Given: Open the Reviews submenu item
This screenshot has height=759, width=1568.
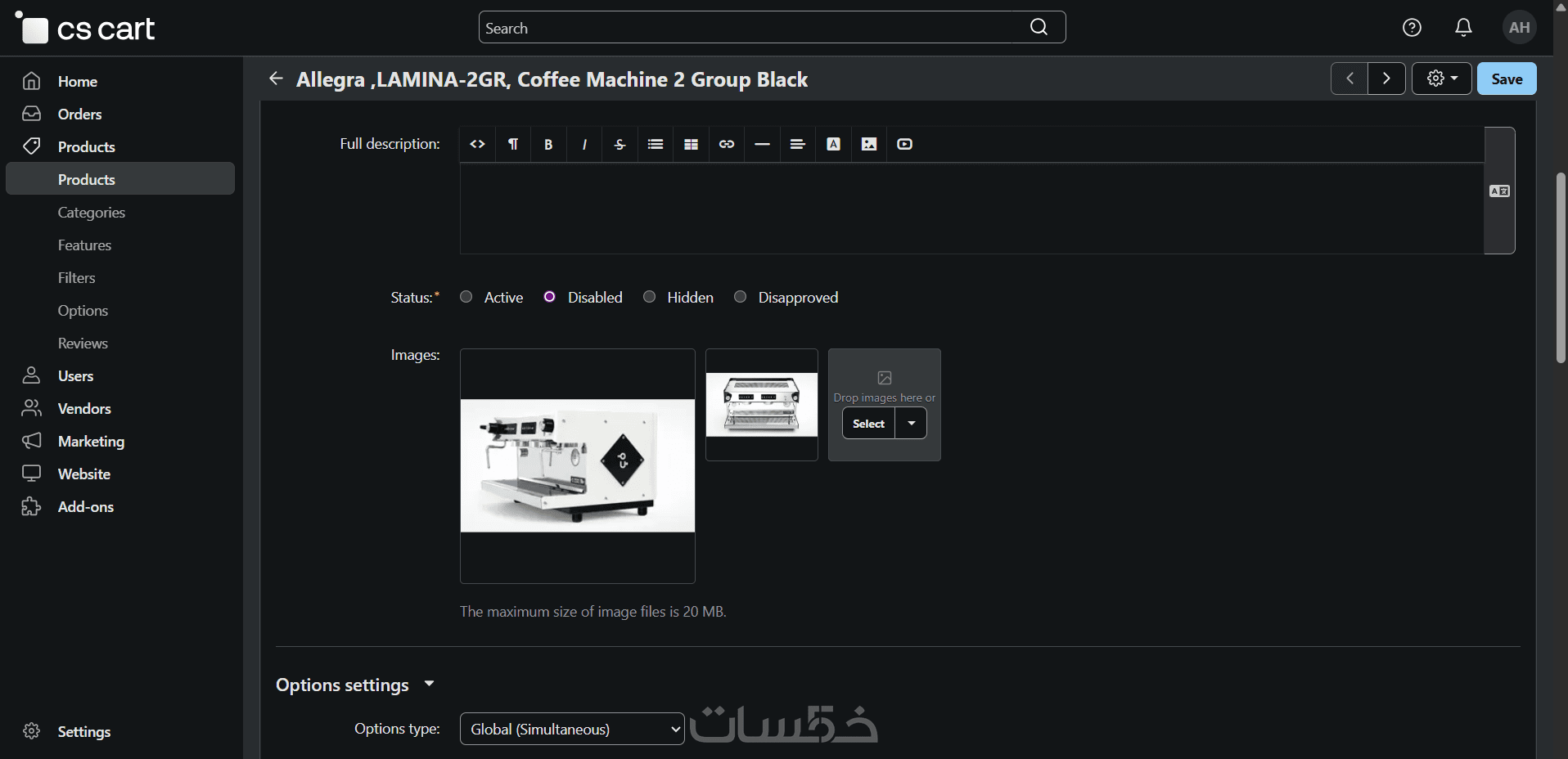Looking at the screenshot, I should coord(83,343).
